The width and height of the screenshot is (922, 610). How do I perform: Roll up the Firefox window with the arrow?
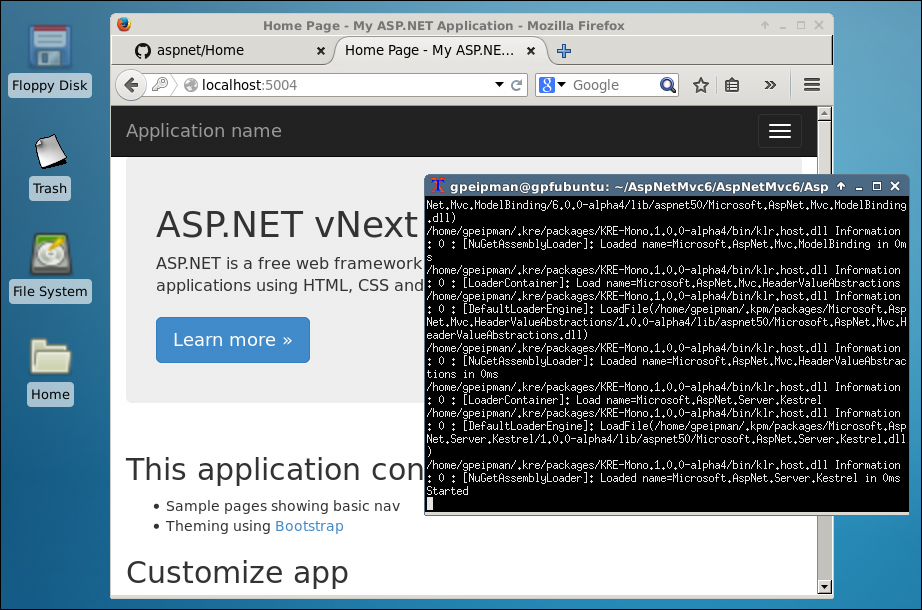pos(764,25)
